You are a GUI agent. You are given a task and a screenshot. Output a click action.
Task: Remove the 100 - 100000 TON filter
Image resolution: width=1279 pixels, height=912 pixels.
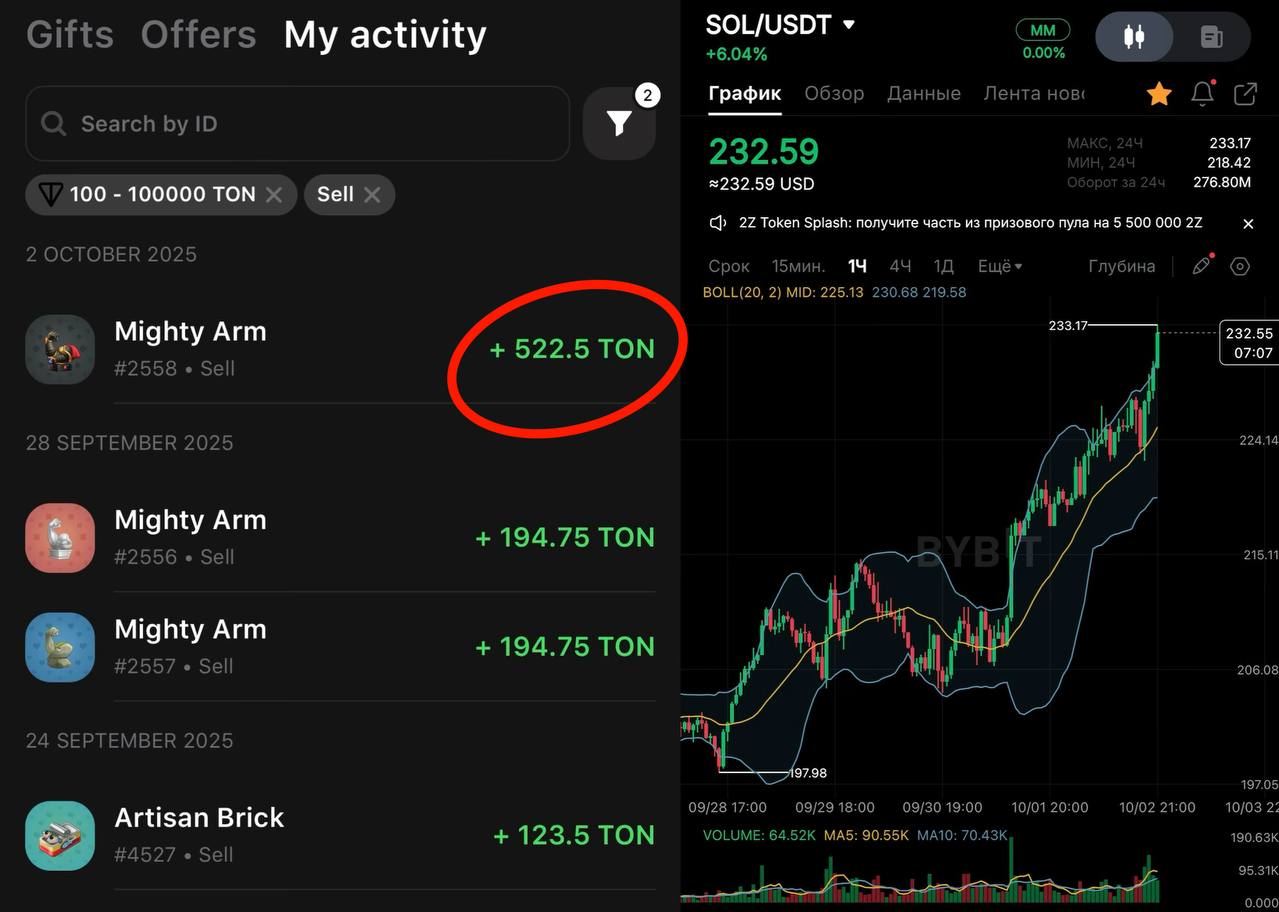(x=274, y=195)
